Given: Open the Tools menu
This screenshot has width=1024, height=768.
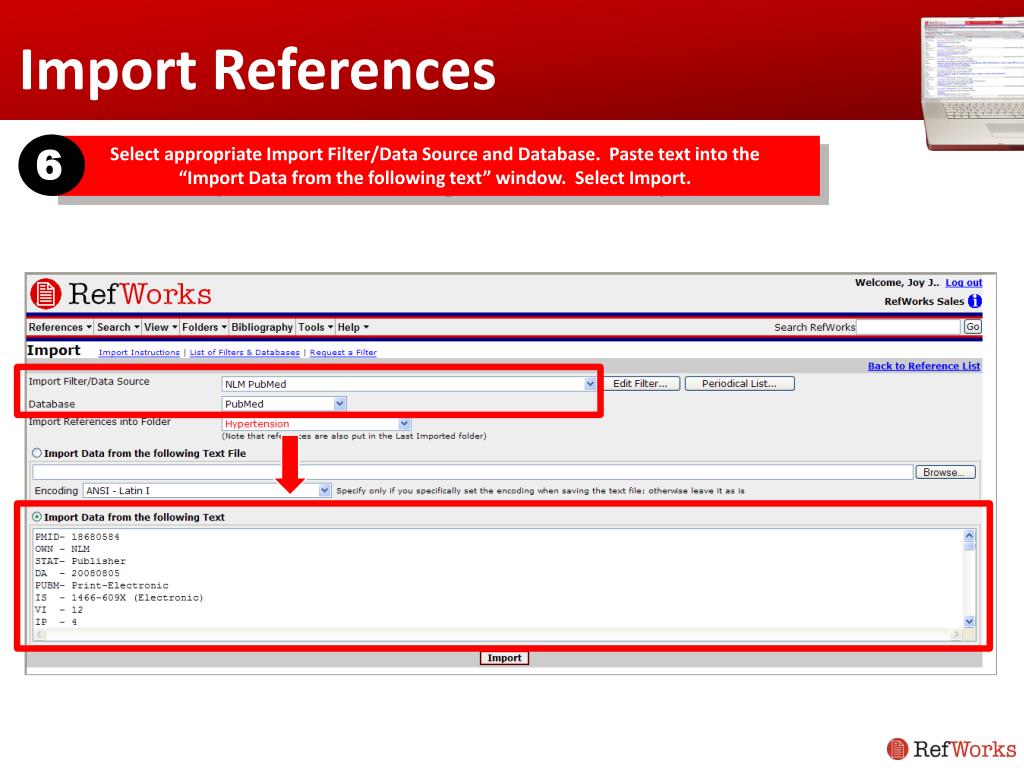Looking at the screenshot, I should click(315, 327).
